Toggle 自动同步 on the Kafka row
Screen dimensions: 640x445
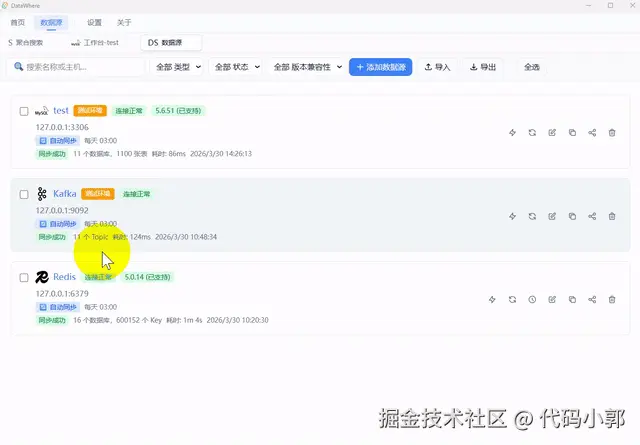click(x=58, y=224)
